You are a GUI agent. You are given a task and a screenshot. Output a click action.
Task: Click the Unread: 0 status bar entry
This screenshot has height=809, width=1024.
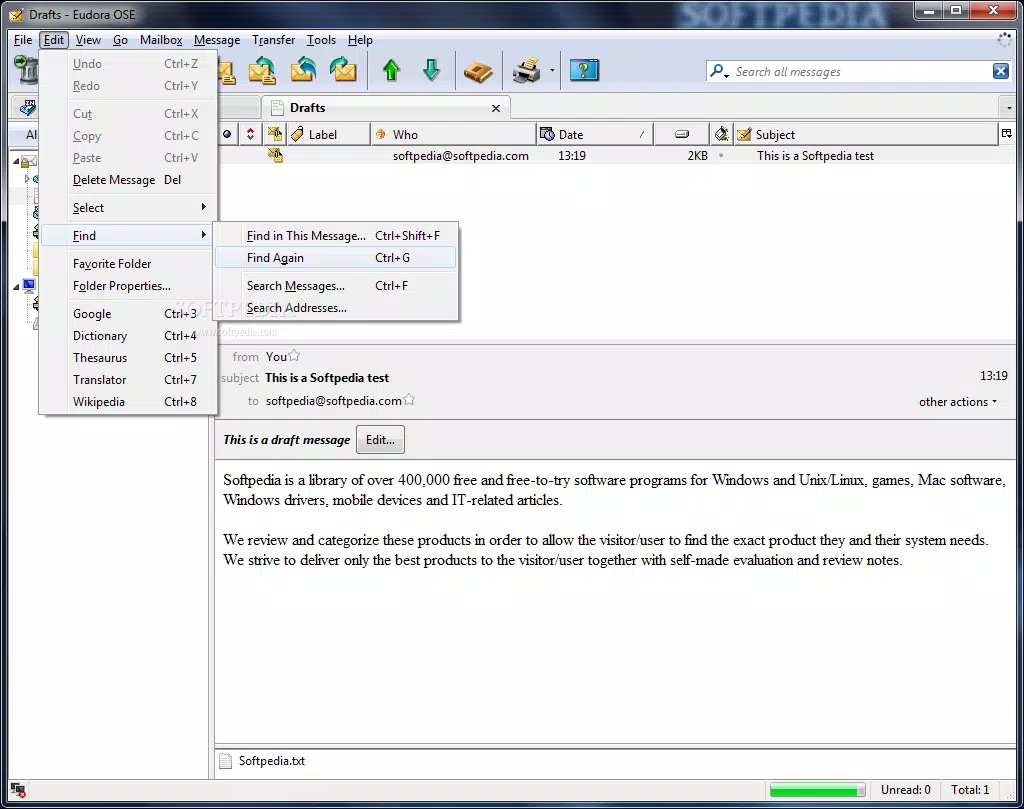click(906, 790)
